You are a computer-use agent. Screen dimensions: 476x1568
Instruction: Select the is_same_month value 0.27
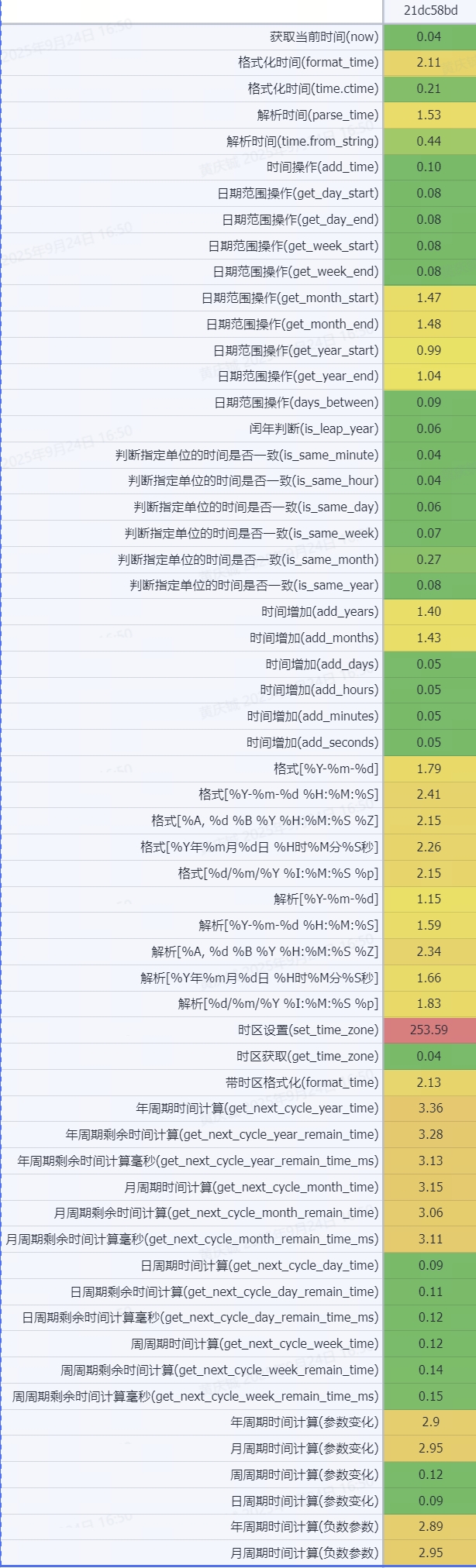tap(429, 559)
